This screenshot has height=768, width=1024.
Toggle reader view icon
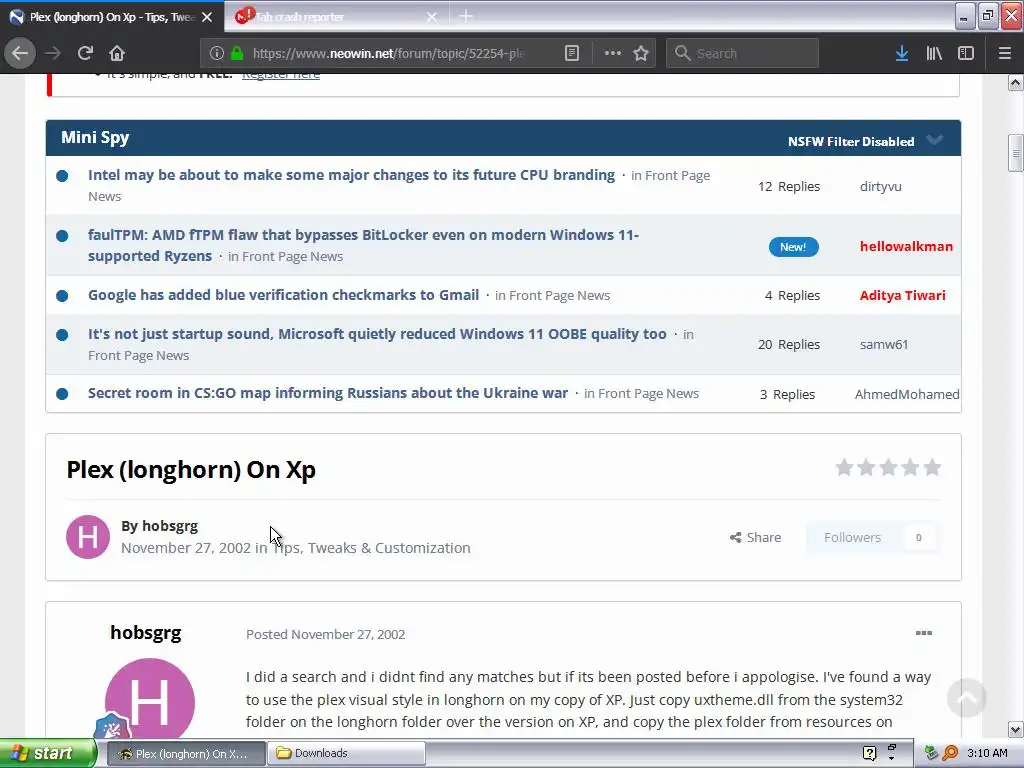(x=571, y=54)
